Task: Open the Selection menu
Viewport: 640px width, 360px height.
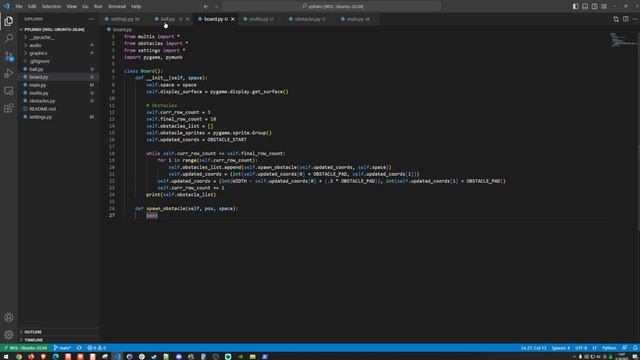Action: pyautogui.click(x=51, y=7)
